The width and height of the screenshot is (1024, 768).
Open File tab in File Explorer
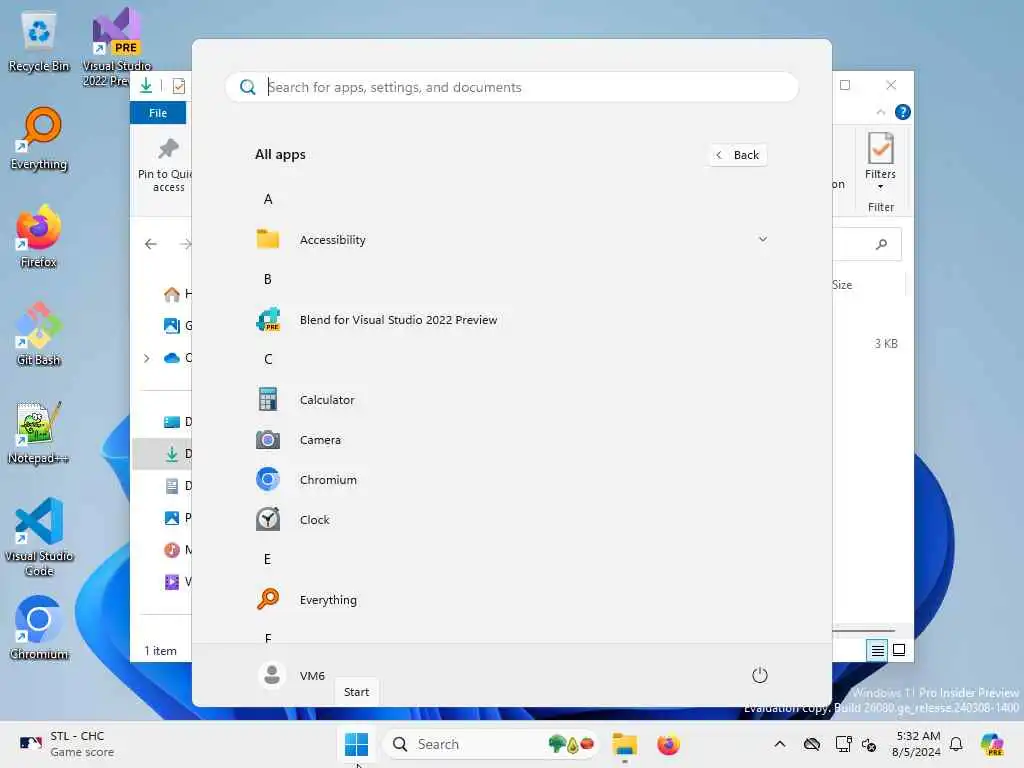(x=158, y=113)
